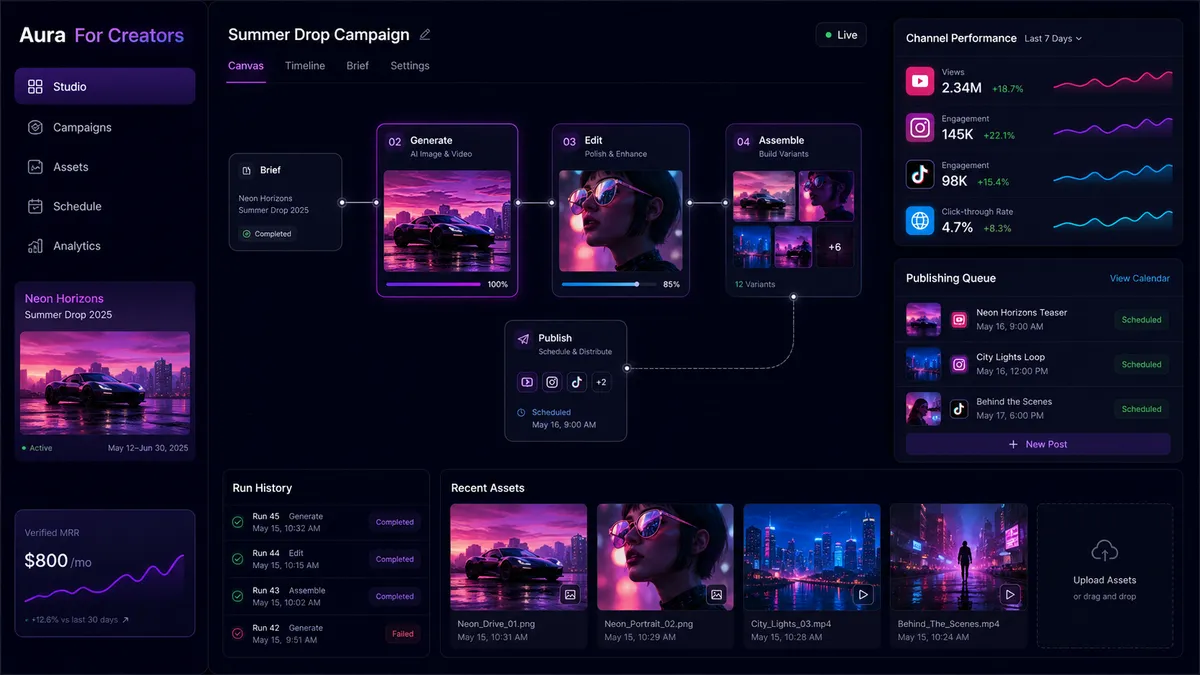The height and width of the screenshot is (675, 1200).
Task: Click TikTok icon on Behind the Scenes row
Action: tap(959, 409)
